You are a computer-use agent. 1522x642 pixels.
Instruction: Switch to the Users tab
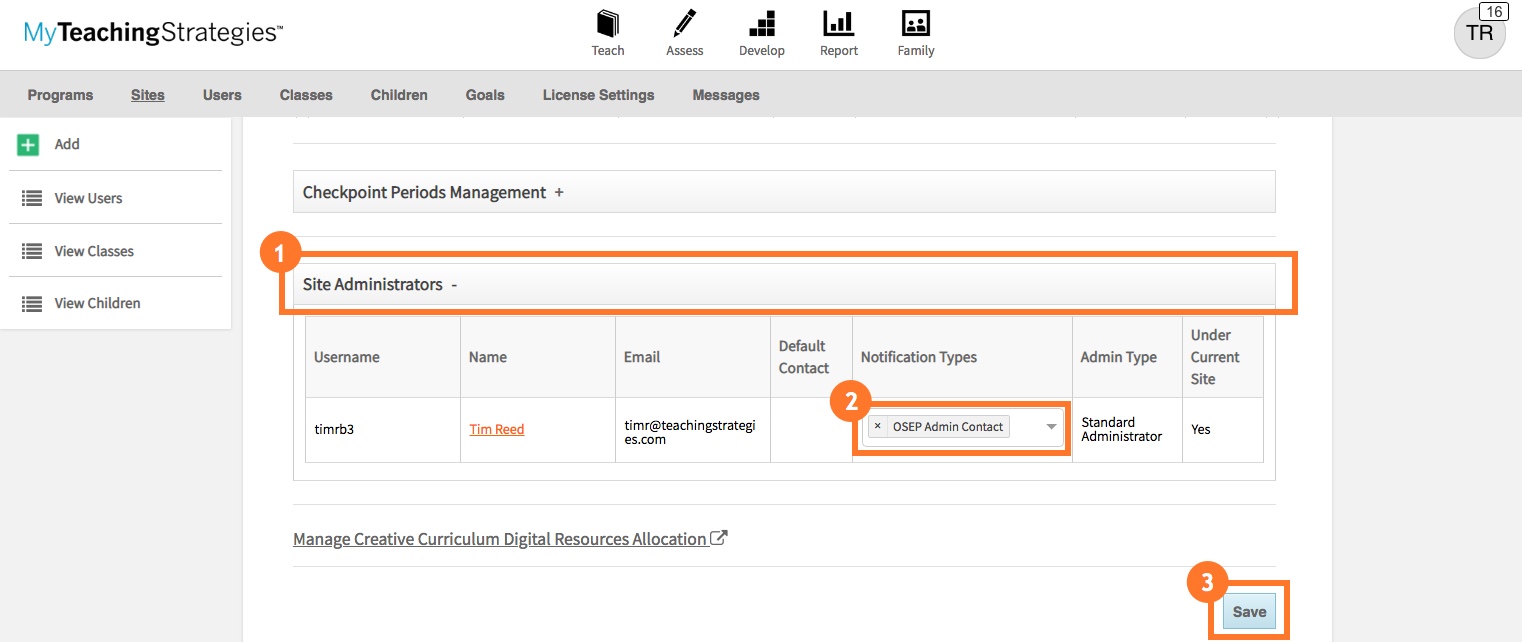click(222, 94)
